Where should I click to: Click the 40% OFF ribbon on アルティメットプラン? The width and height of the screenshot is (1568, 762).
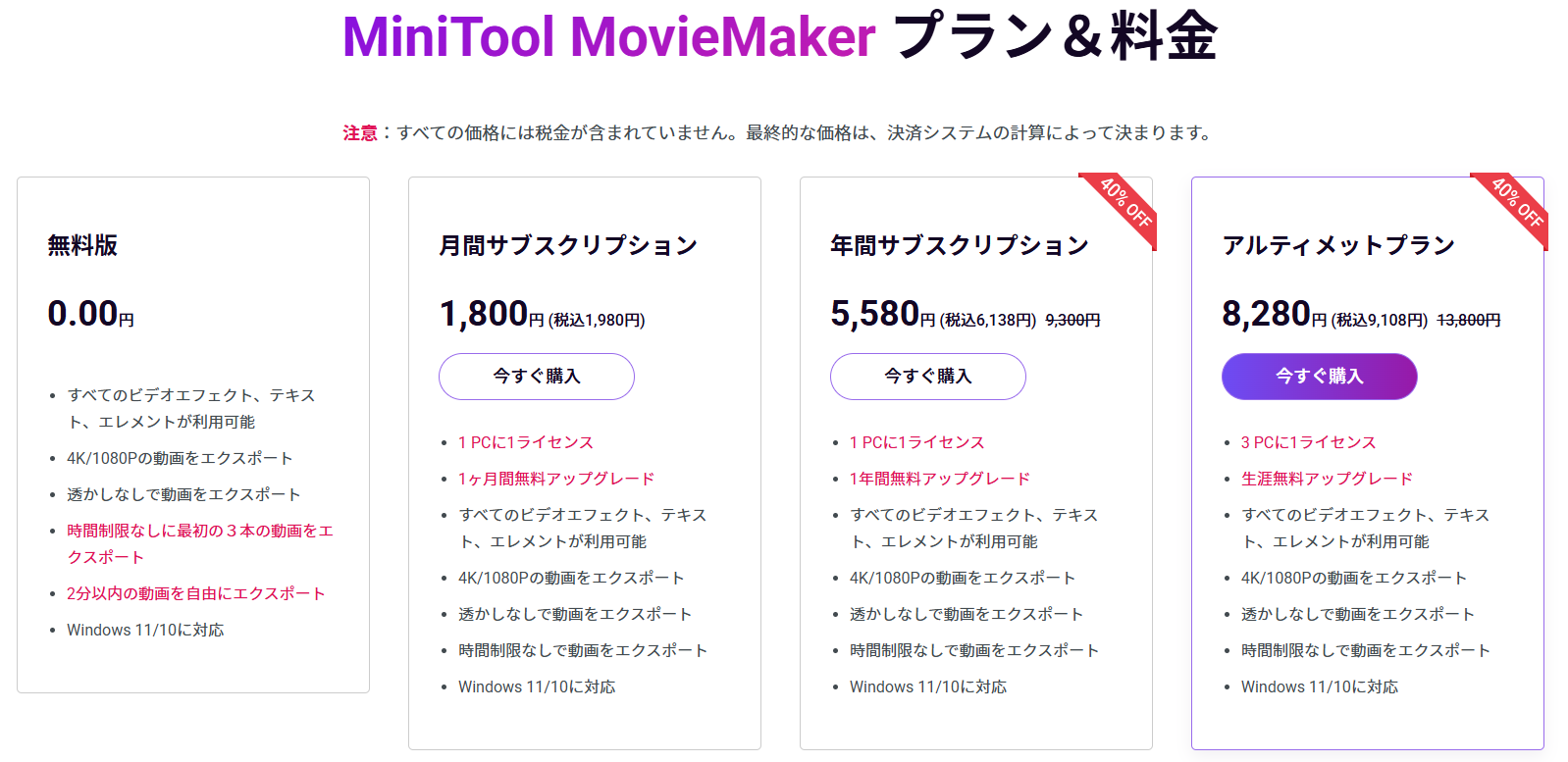[1516, 204]
